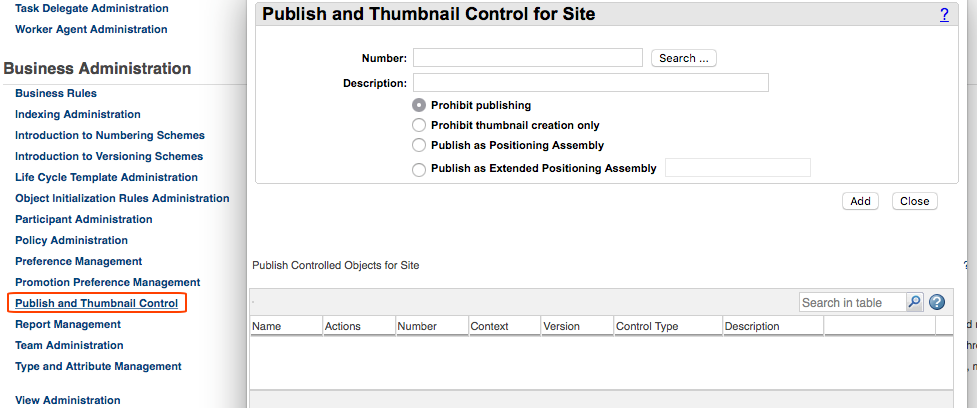977x408 pixels.
Task: Focus the Description text field
Action: pos(590,83)
